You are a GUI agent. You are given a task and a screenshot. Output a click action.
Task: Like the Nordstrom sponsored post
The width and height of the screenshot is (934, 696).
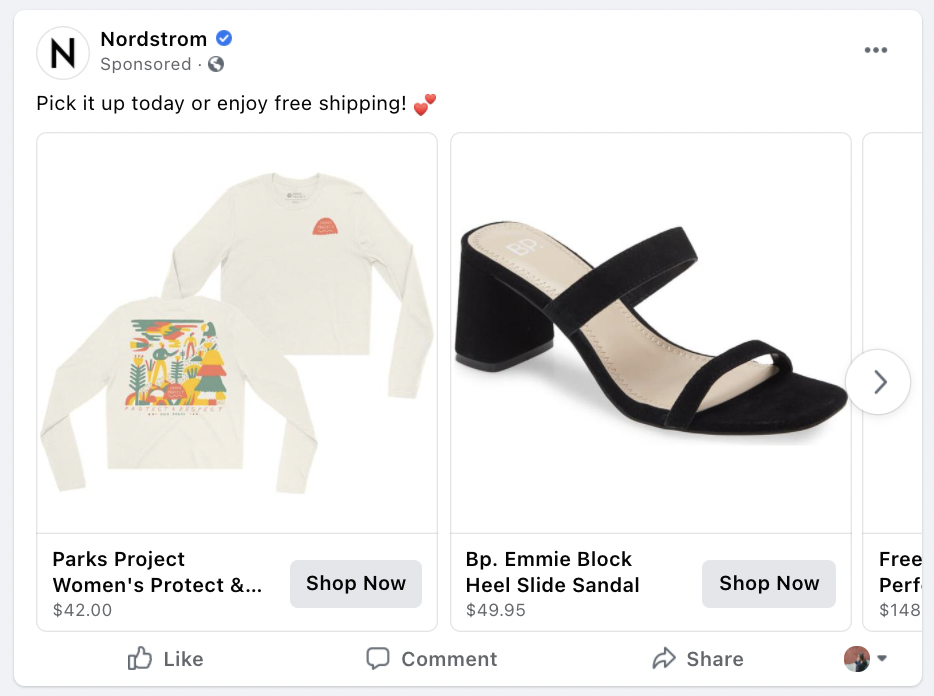(x=166, y=659)
